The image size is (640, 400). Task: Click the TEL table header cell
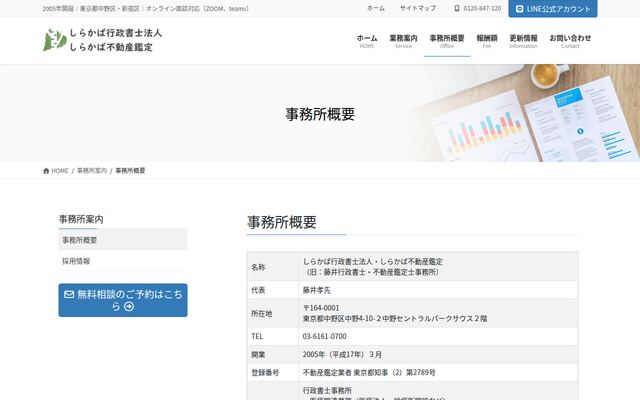pyautogui.click(x=273, y=336)
